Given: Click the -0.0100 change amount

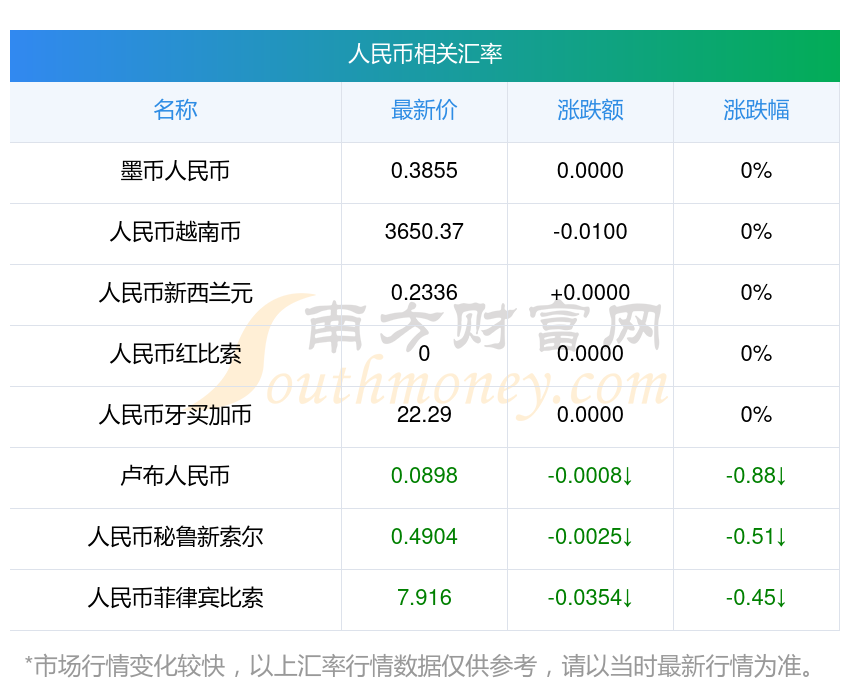Looking at the screenshot, I should pos(590,232).
